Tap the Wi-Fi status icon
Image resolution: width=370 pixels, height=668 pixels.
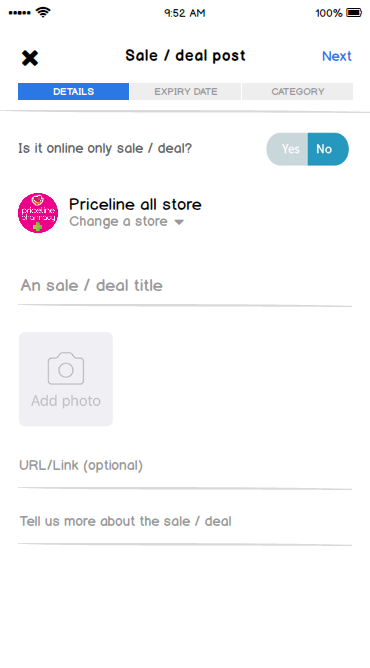tap(43, 12)
